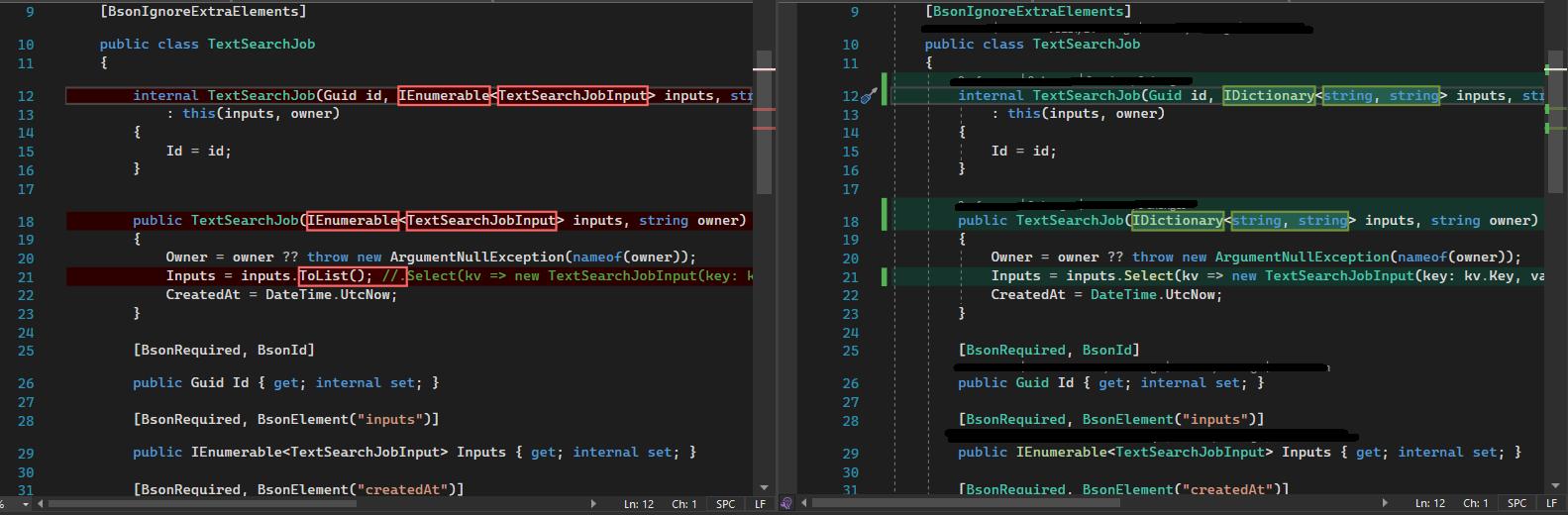Click highlighted 'string, string' on right line 18
This screenshot has width=1568, height=515.
click(x=1290, y=221)
